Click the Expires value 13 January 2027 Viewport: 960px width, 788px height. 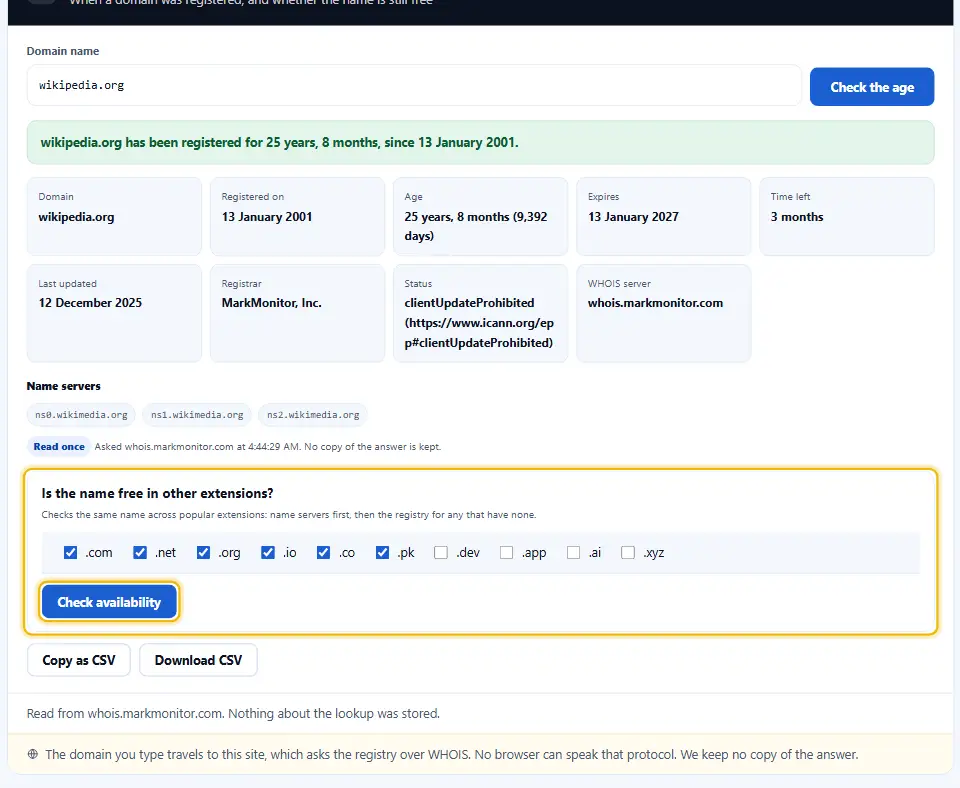(x=633, y=217)
